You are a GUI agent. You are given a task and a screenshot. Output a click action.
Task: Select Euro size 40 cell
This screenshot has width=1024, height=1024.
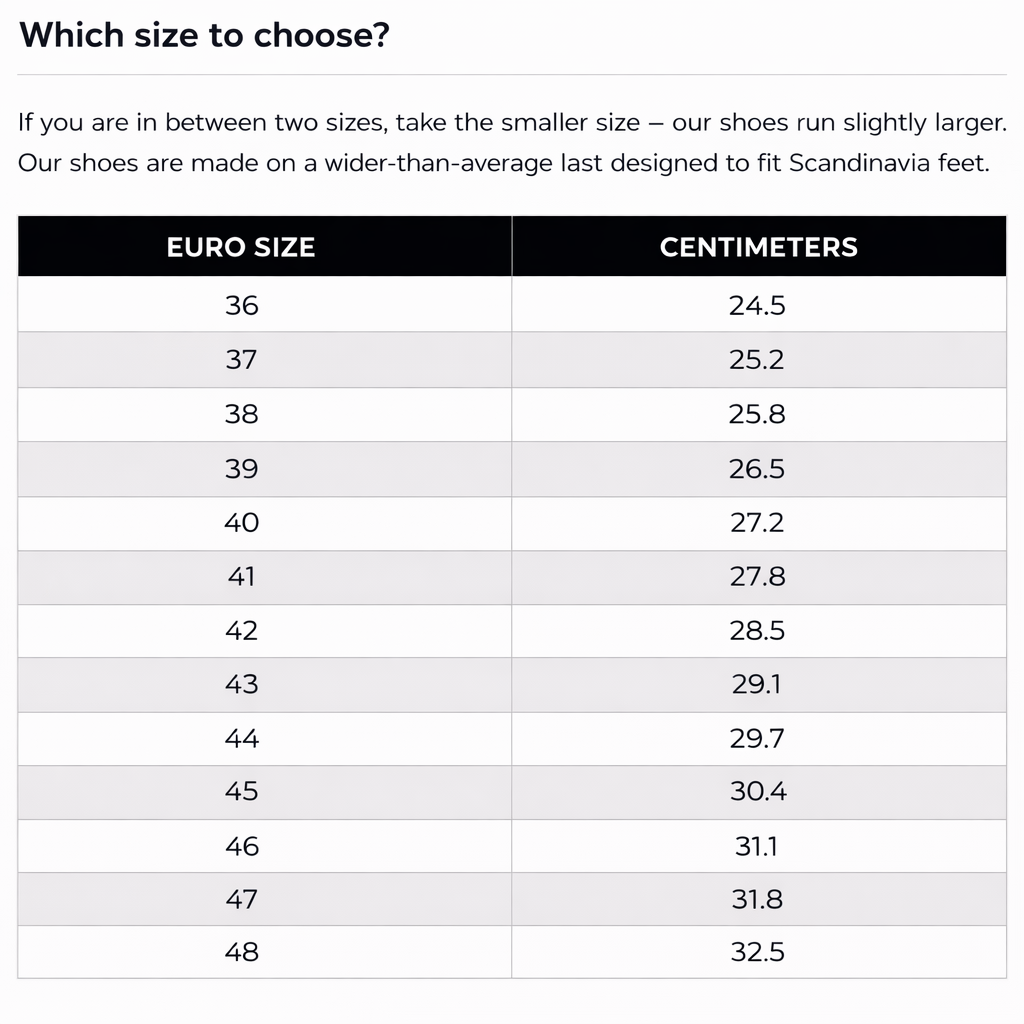pos(241,522)
